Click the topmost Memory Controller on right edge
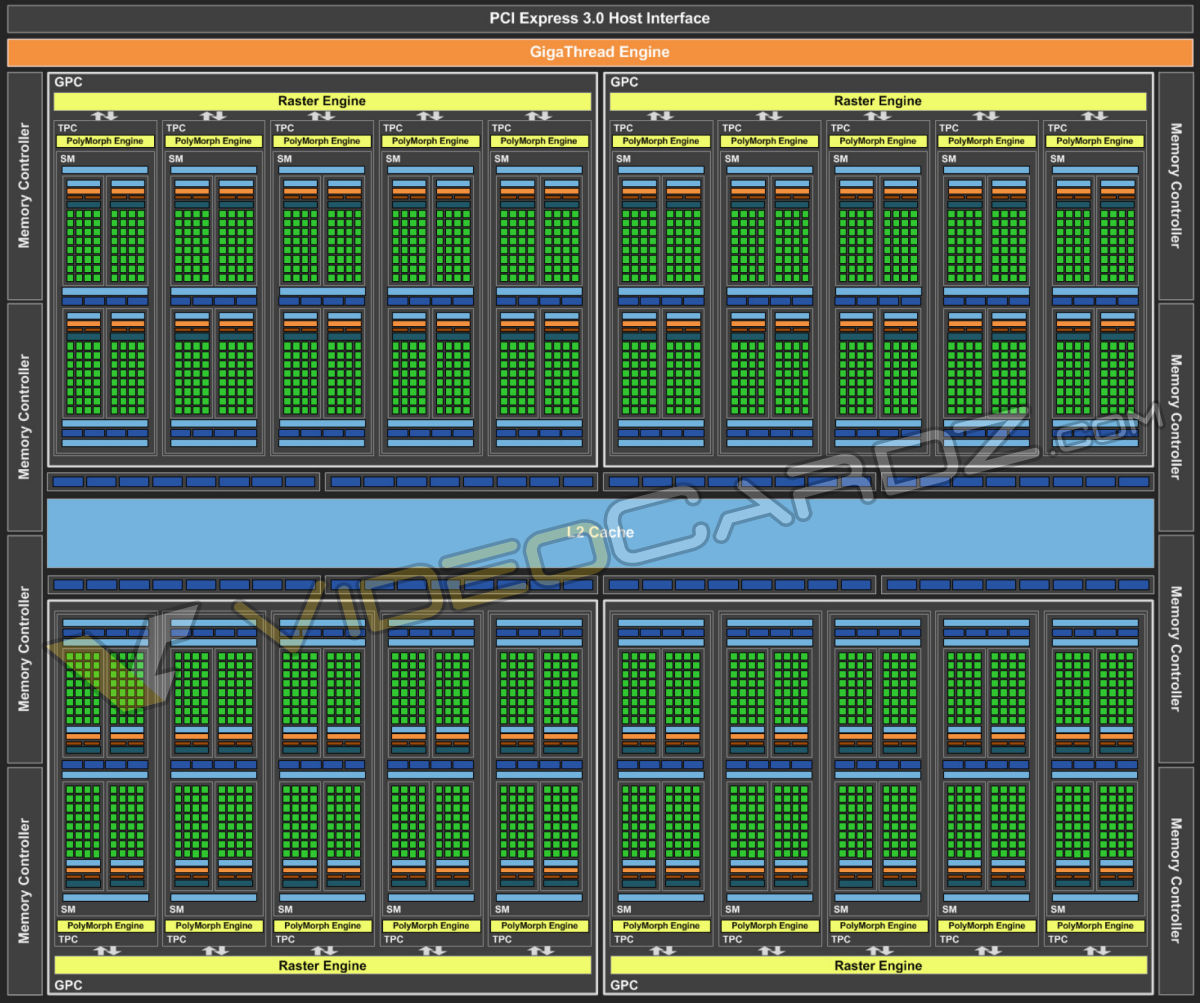This screenshot has height=1003, width=1200. tap(1175, 186)
